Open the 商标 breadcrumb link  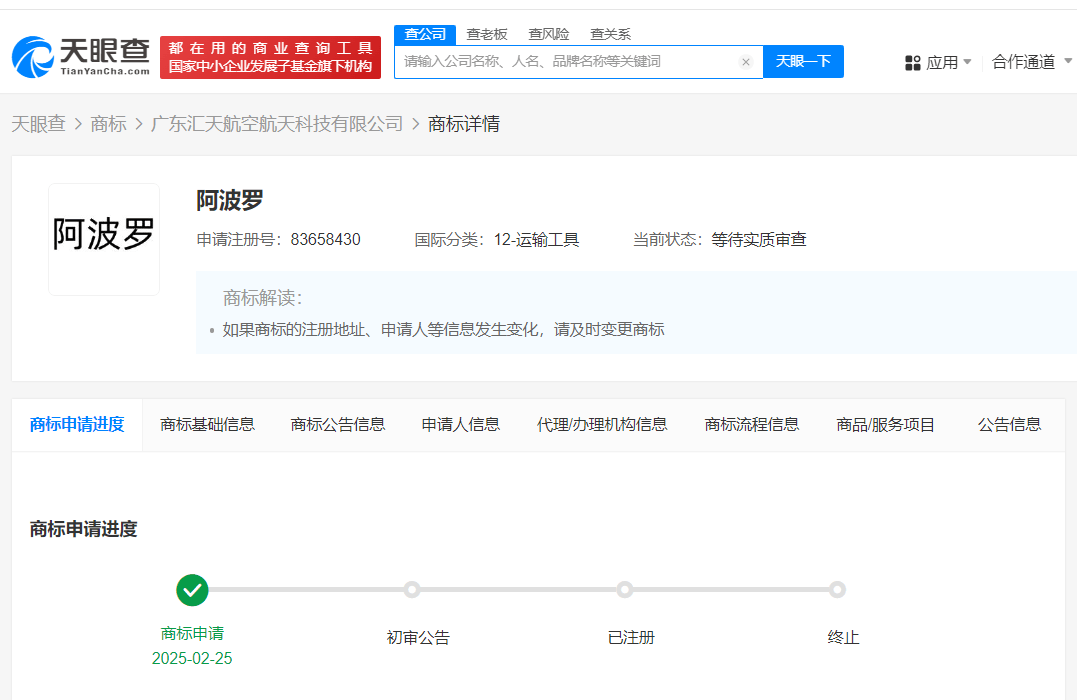109,124
